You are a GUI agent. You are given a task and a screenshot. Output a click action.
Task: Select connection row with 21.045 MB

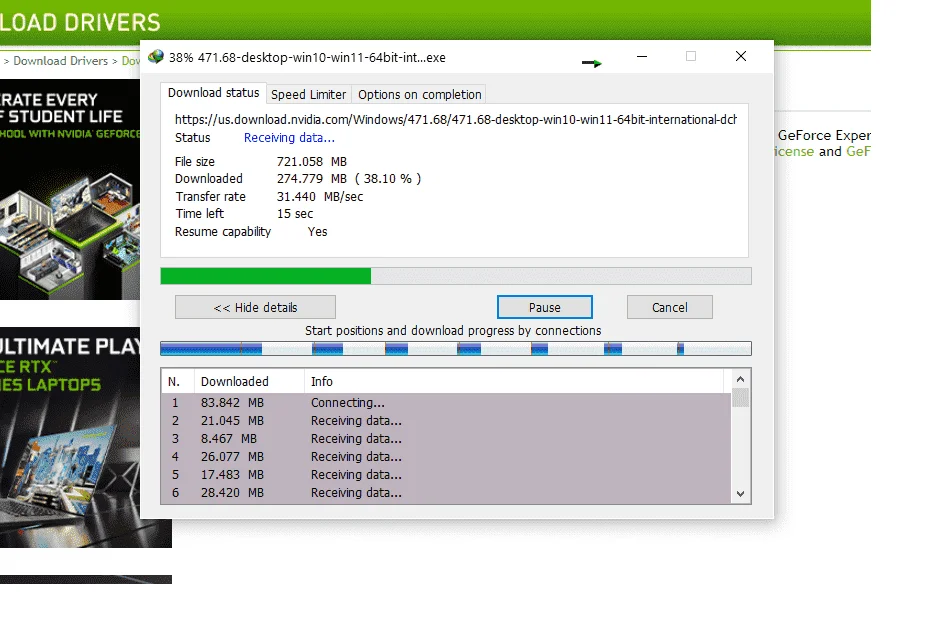pos(446,421)
